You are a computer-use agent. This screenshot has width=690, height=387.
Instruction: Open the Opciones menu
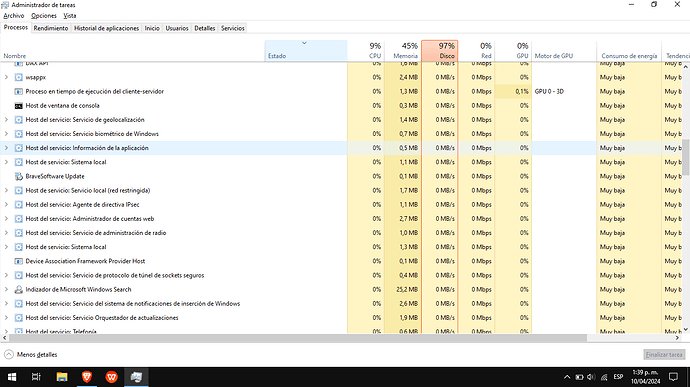[x=44, y=16]
